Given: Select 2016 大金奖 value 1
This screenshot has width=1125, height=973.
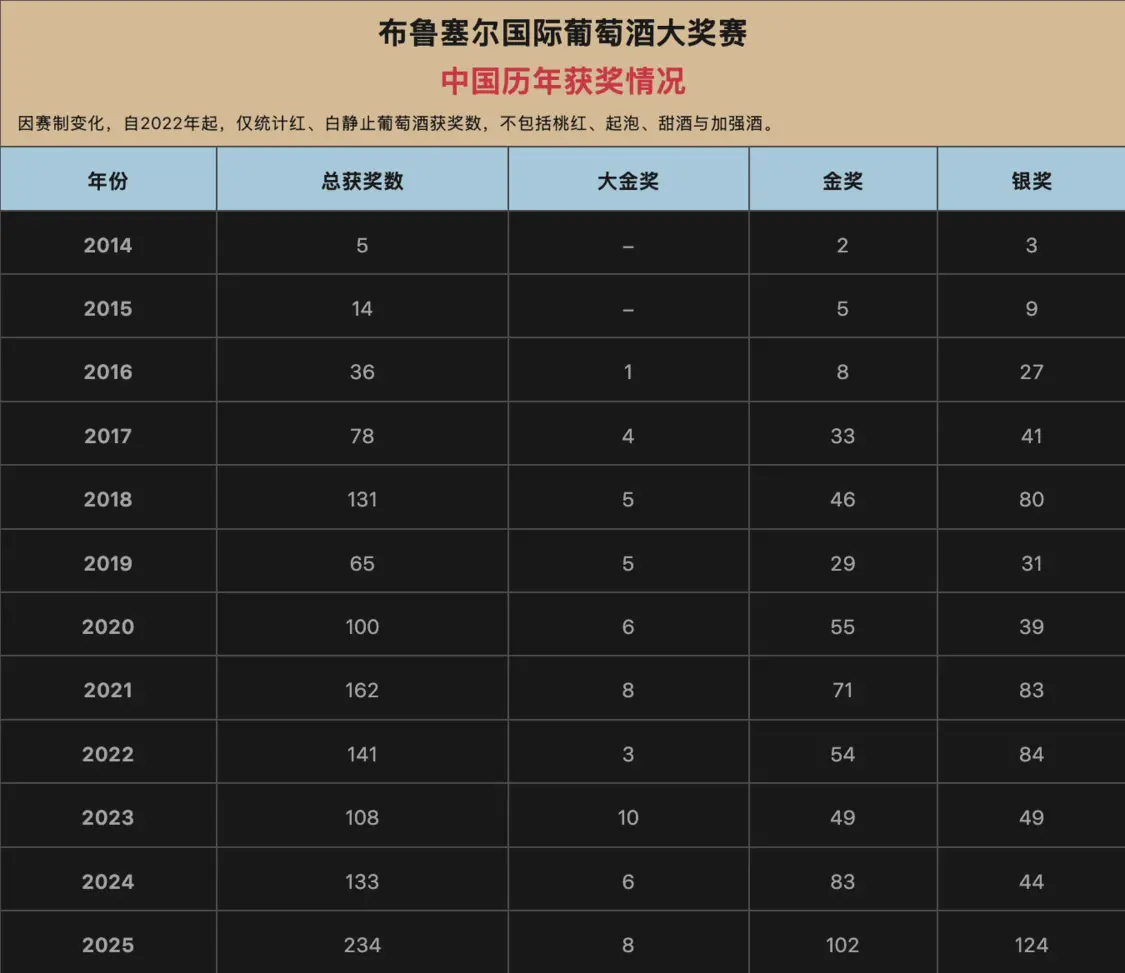Looking at the screenshot, I should [628, 372].
